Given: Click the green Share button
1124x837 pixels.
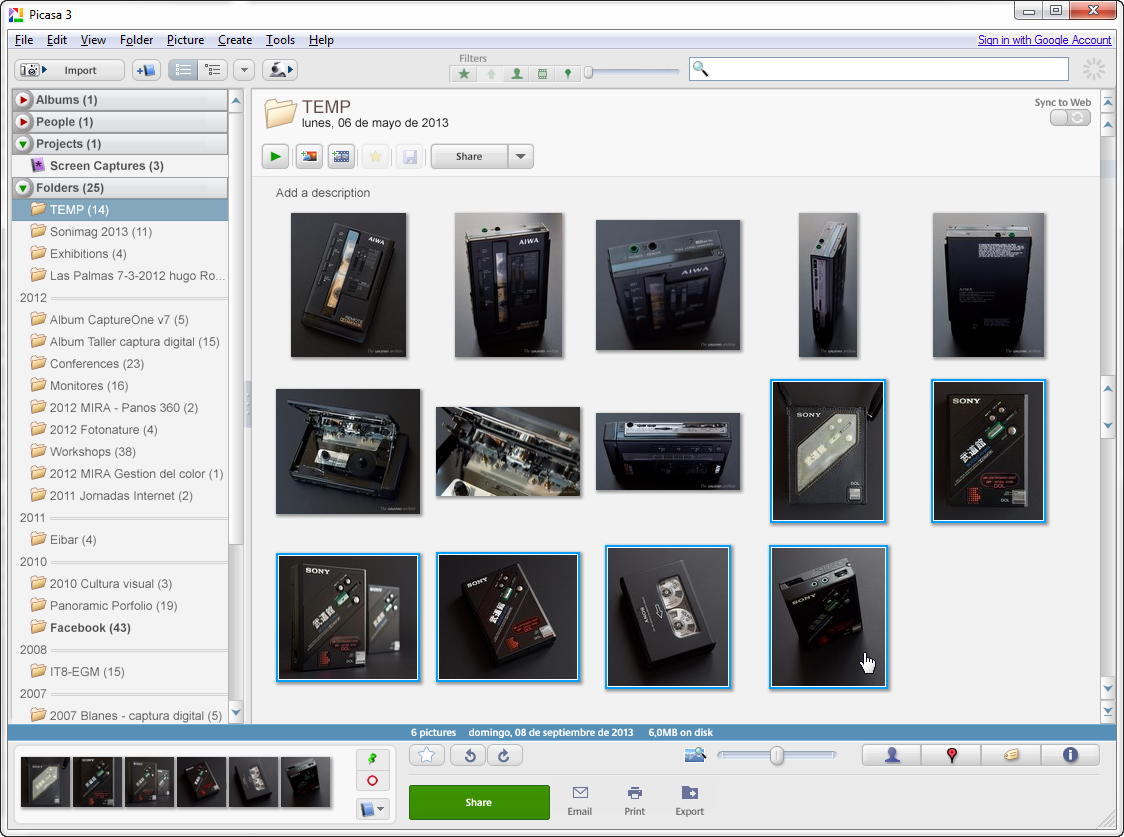Looking at the screenshot, I should pos(479,802).
